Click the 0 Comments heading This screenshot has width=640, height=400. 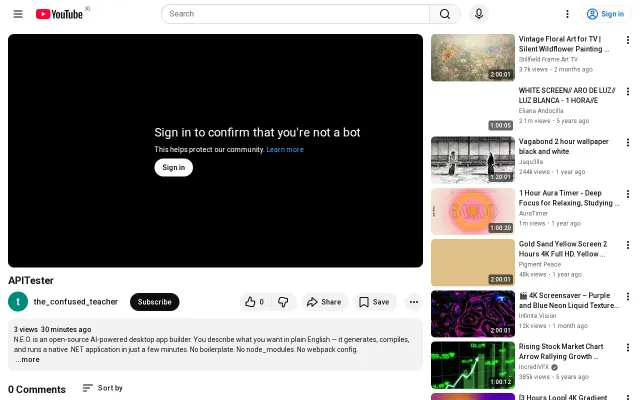(37, 389)
